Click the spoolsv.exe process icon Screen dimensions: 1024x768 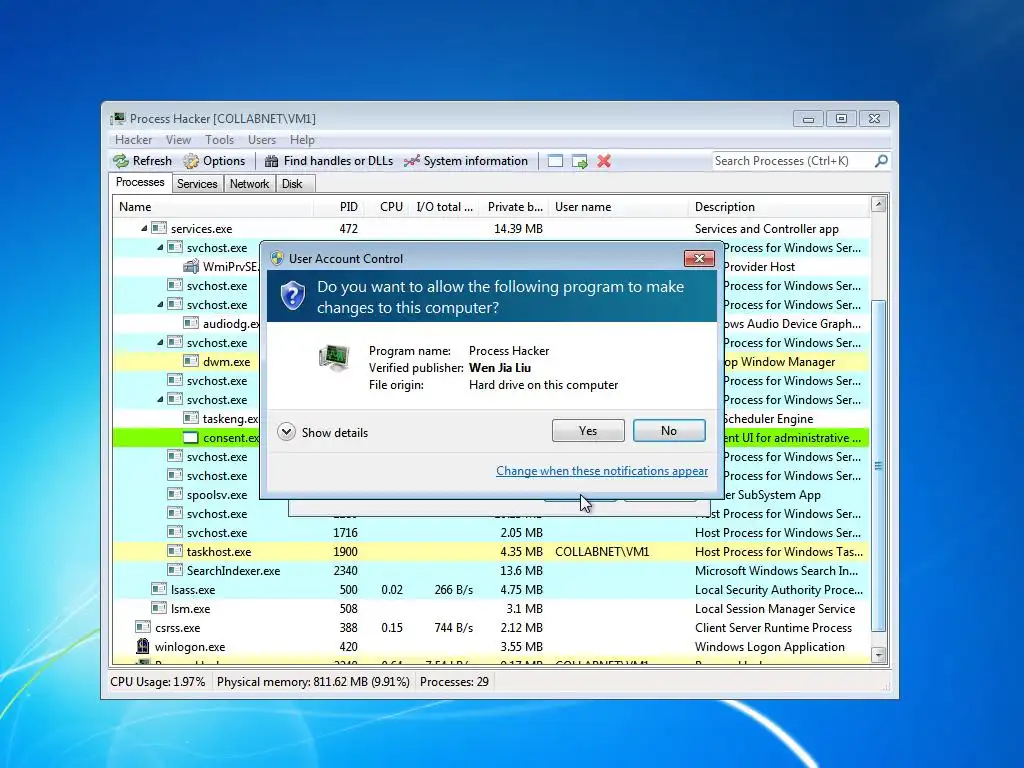[x=174, y=494]
